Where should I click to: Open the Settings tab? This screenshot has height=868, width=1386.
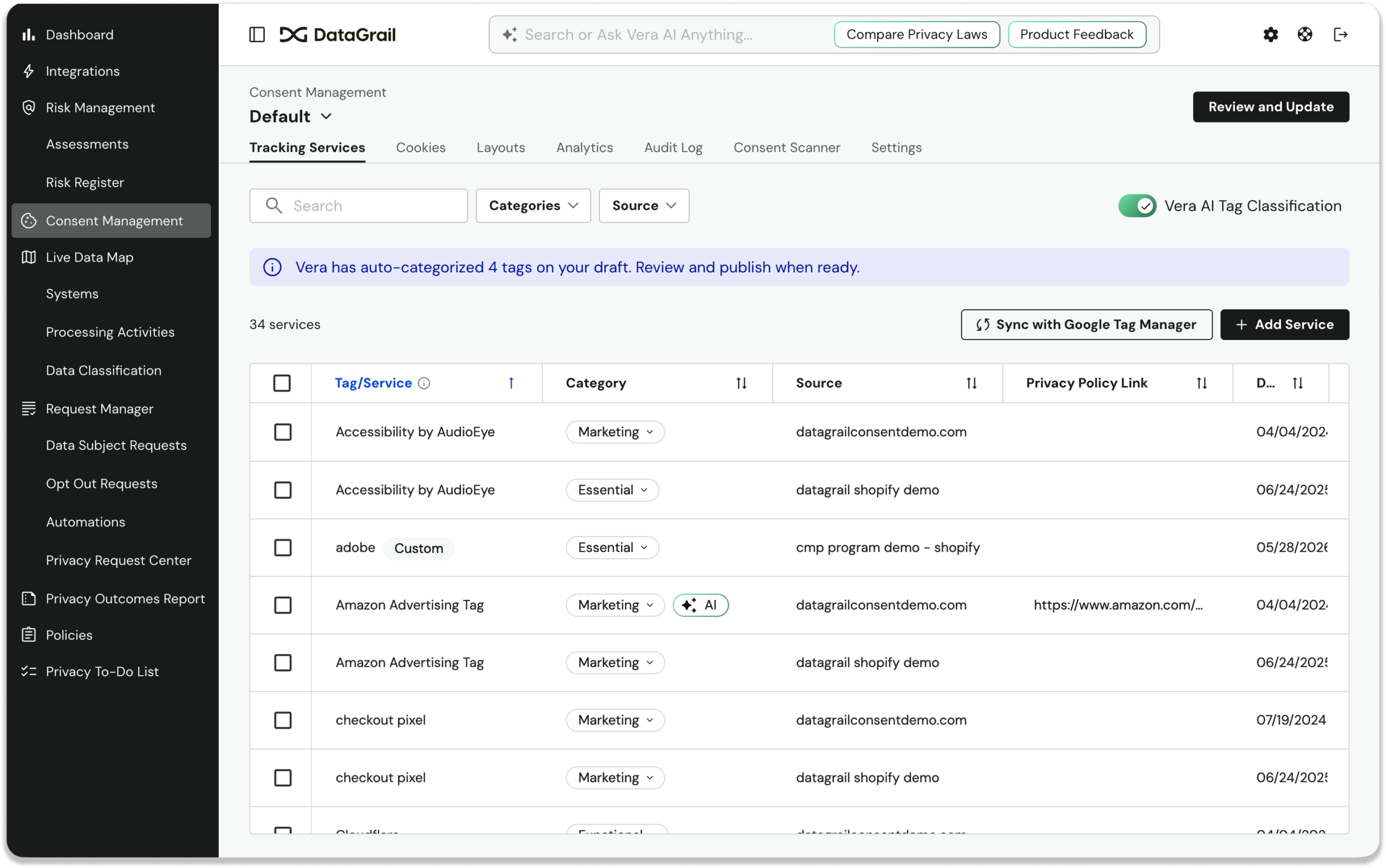[x=897, y=147]
